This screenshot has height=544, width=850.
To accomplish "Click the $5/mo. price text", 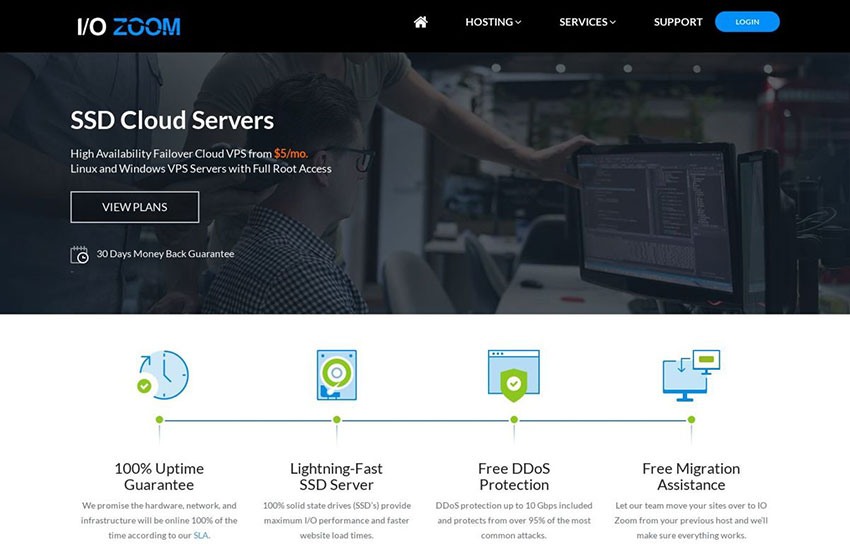I will click(291, 154).
